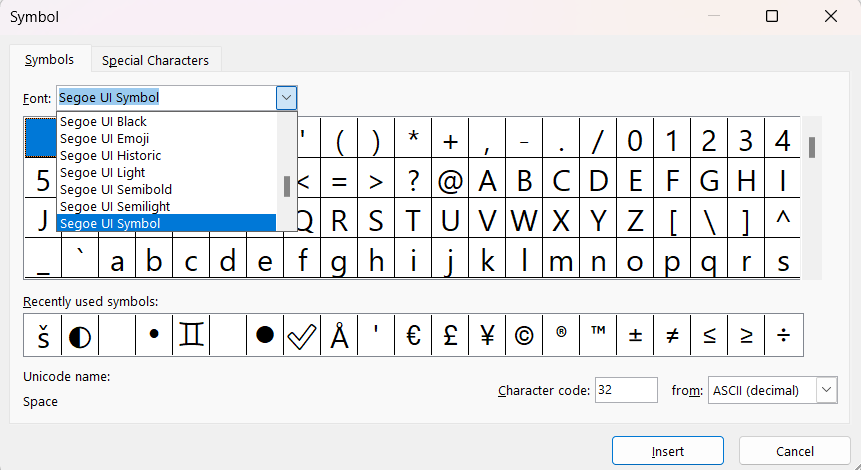Select lowercase letter a in the grid
This screenshot has width=861, height=470.
tap(117, 258)
